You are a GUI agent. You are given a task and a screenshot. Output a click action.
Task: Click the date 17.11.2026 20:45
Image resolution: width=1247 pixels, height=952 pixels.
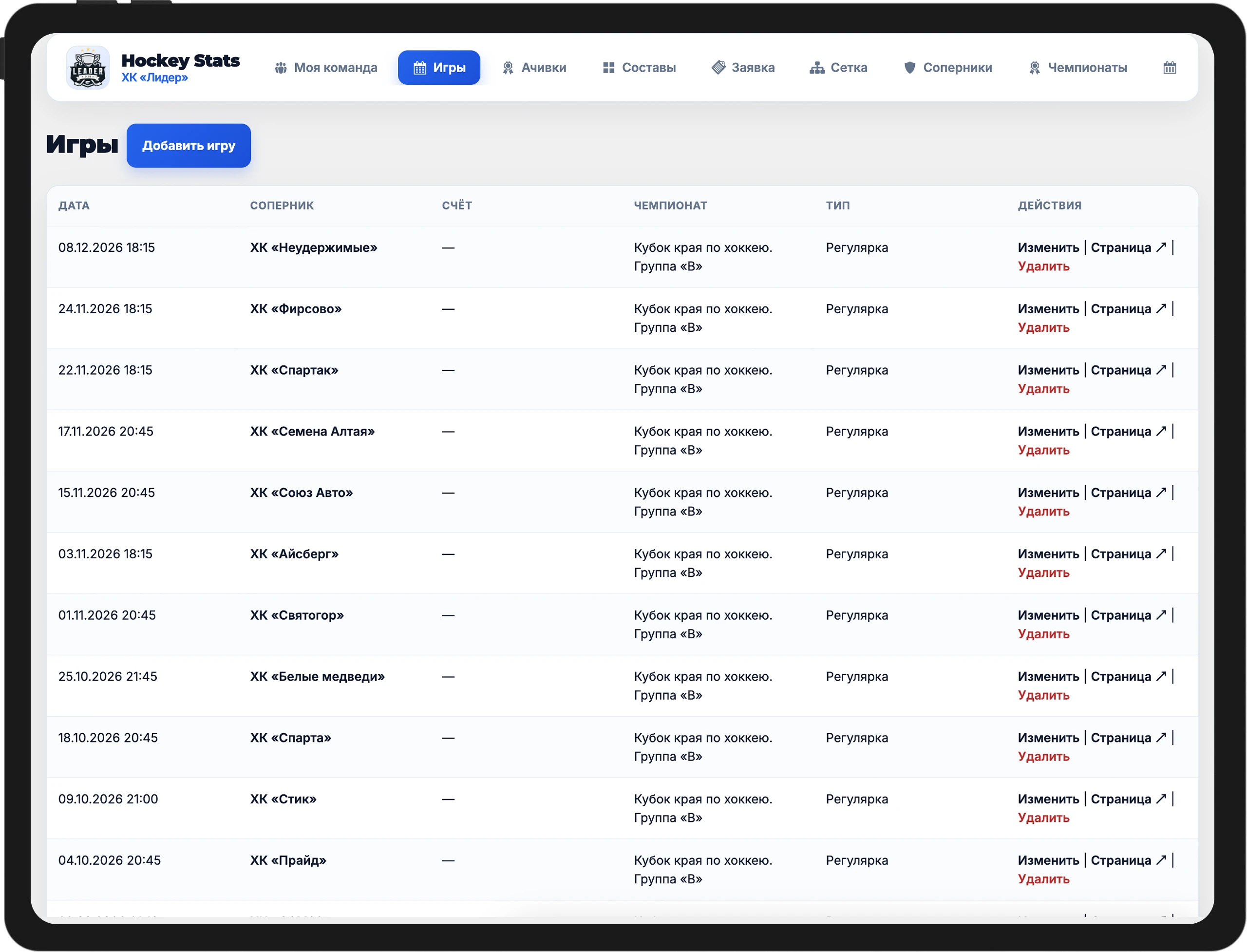[105, 431]
